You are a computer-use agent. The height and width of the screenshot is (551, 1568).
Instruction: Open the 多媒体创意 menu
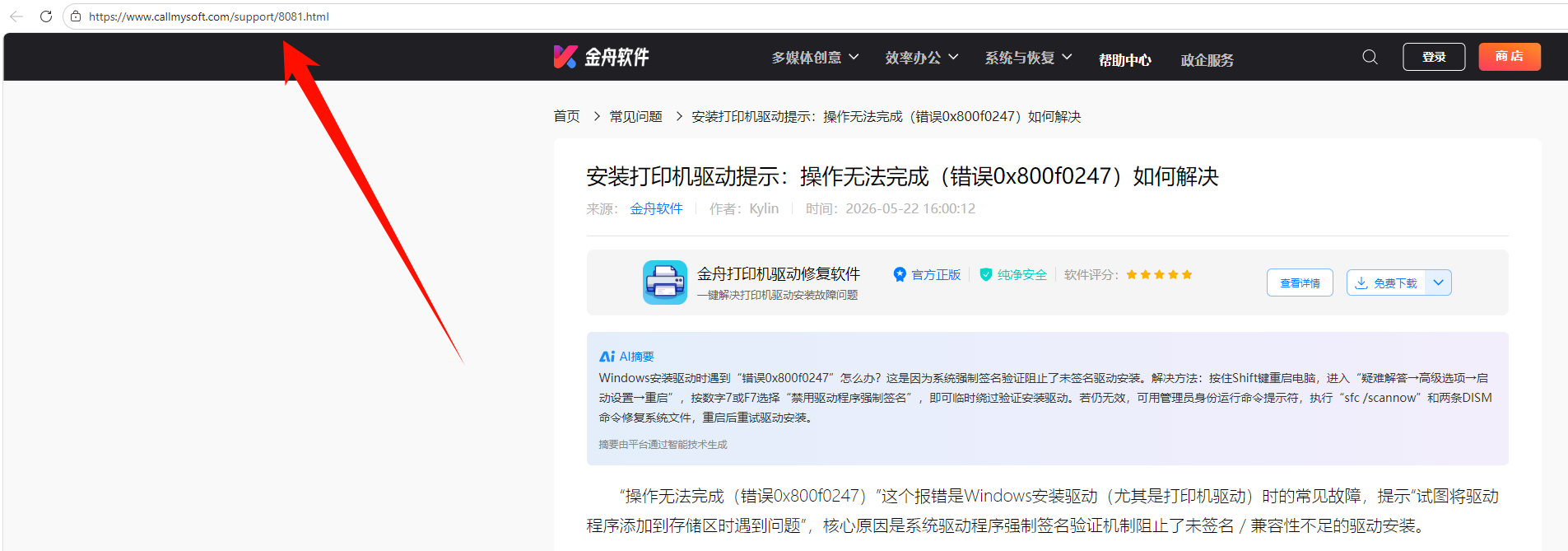tap(815, 58)
